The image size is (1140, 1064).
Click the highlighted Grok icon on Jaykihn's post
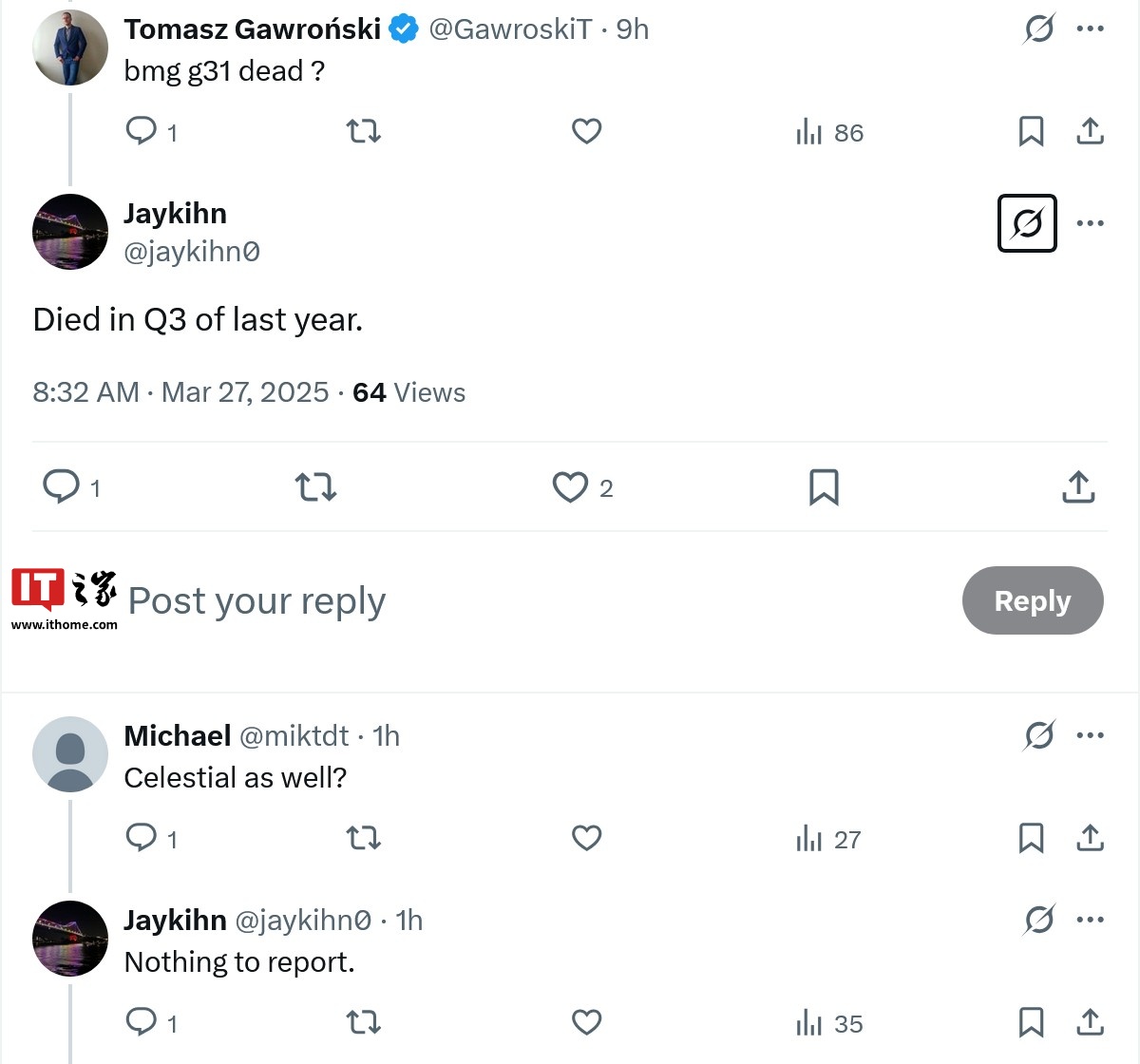(1027, 223)
